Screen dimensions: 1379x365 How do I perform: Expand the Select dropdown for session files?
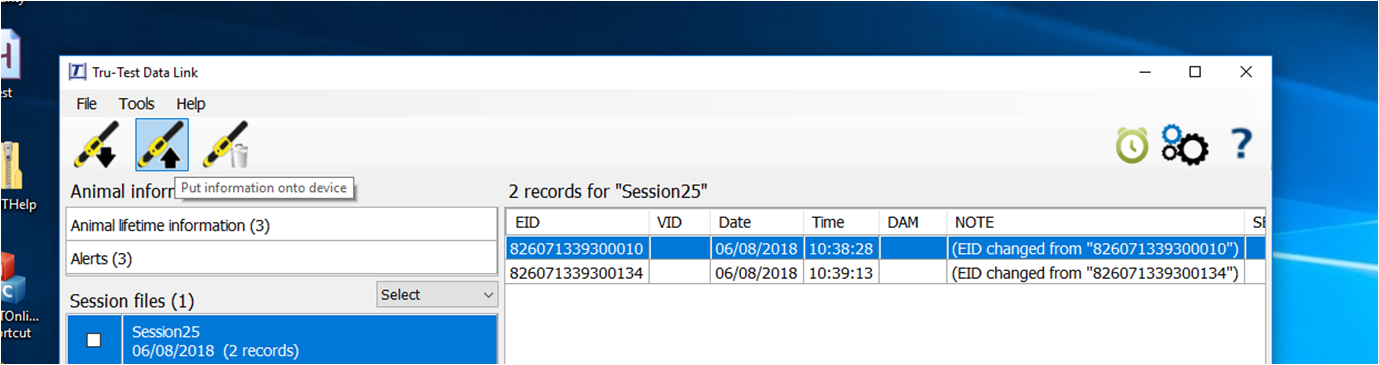tap(437, 295)
